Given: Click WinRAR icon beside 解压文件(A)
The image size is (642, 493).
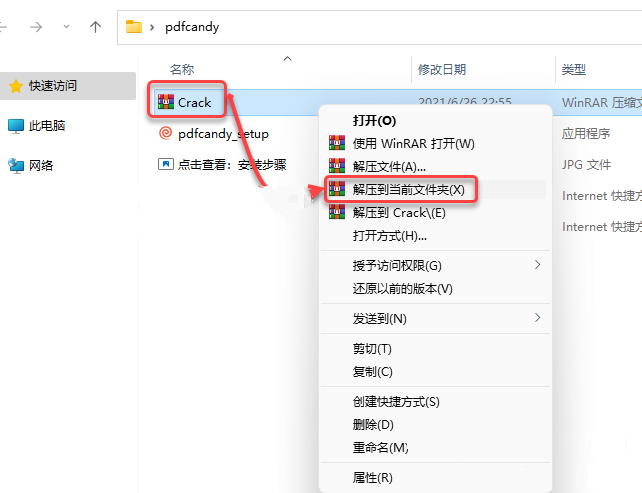Looking at the screenshot, I should [x=337, y=165].
